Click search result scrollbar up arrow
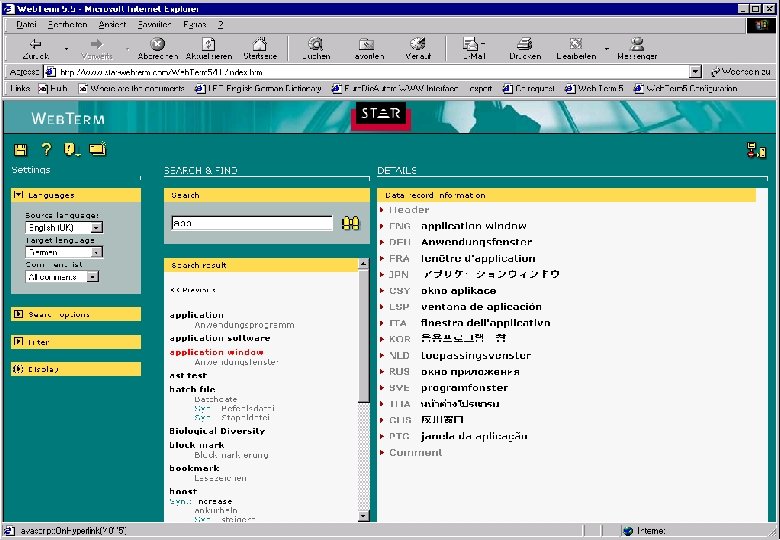Screen dimensions: 780x540 tap(363, 264)
